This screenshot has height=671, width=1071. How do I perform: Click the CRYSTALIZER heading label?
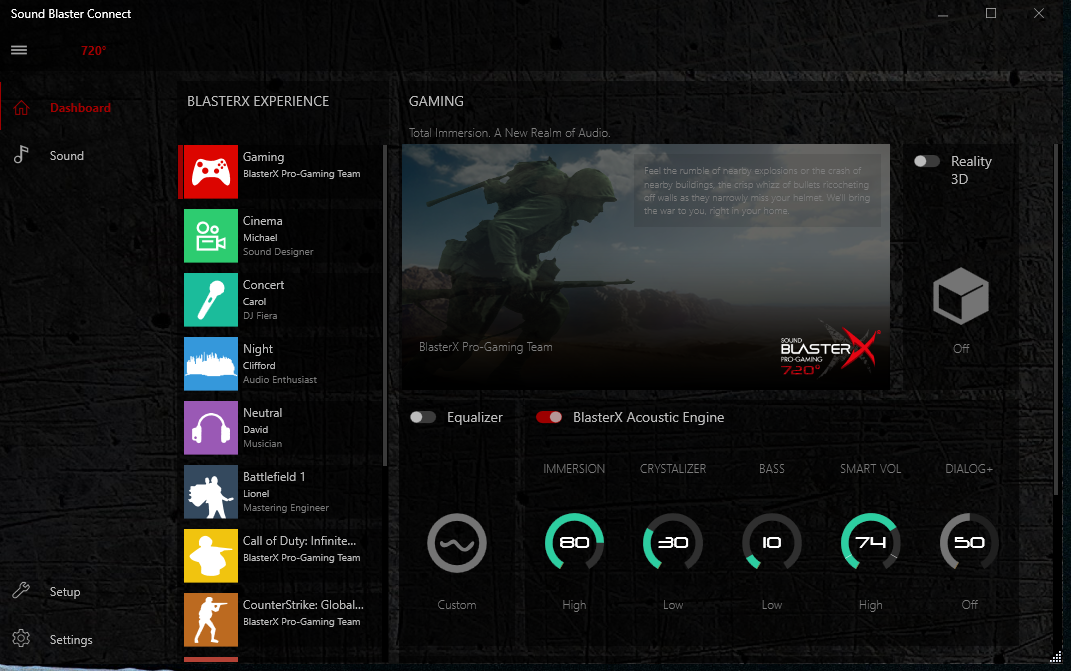tap(673, 469)
